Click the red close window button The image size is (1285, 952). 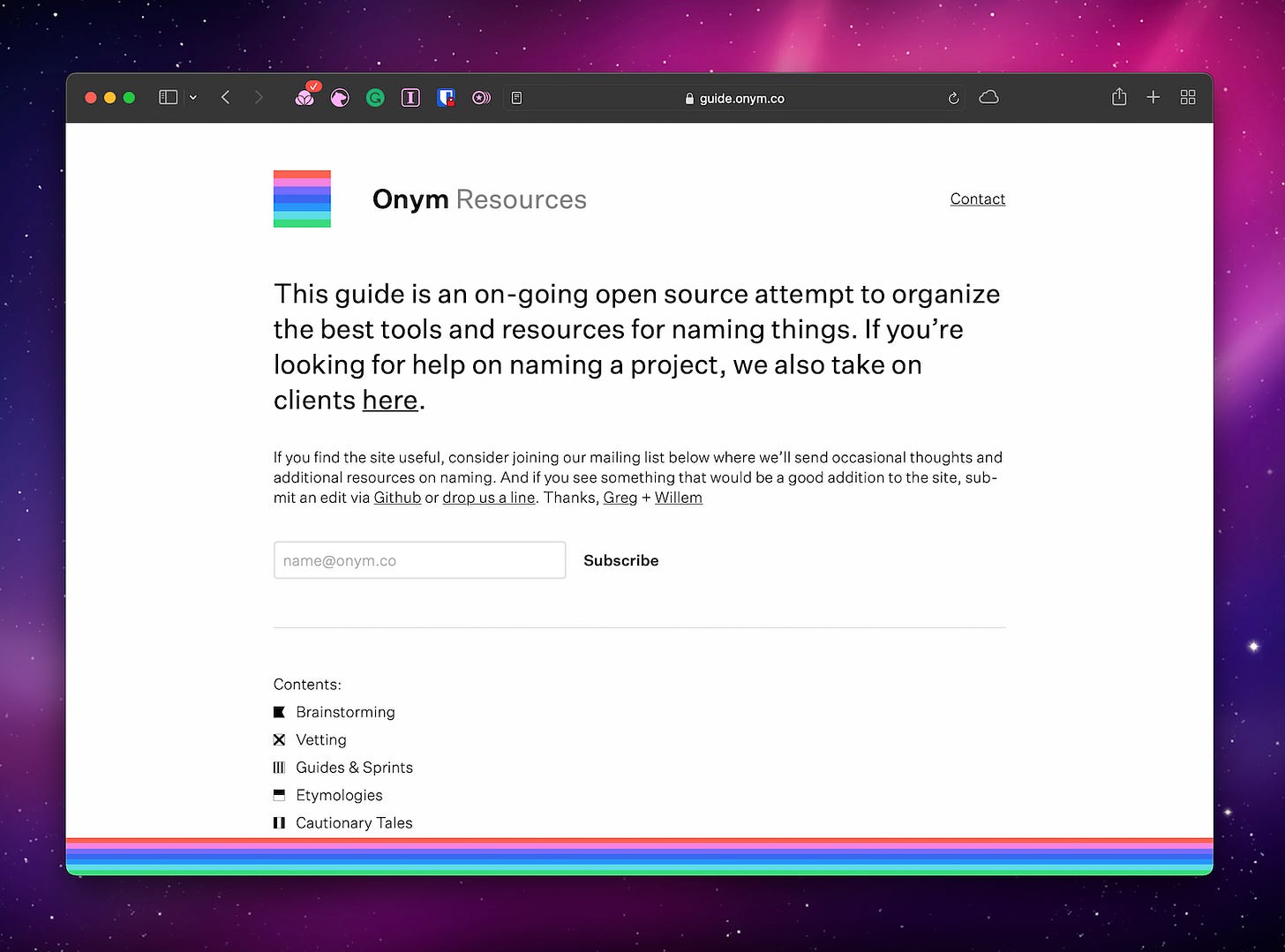[x=90, y=98]
